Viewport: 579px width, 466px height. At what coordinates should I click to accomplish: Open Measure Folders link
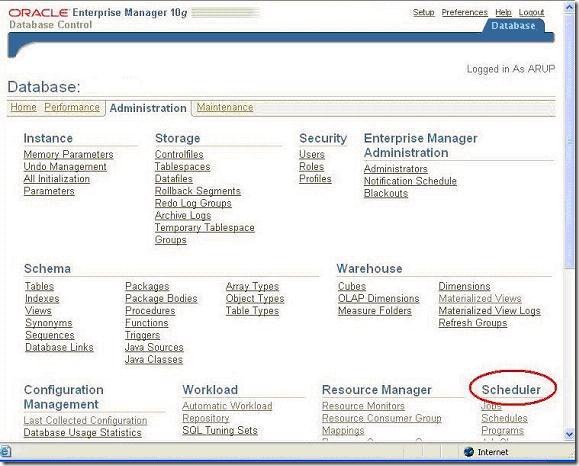point(374,311)
